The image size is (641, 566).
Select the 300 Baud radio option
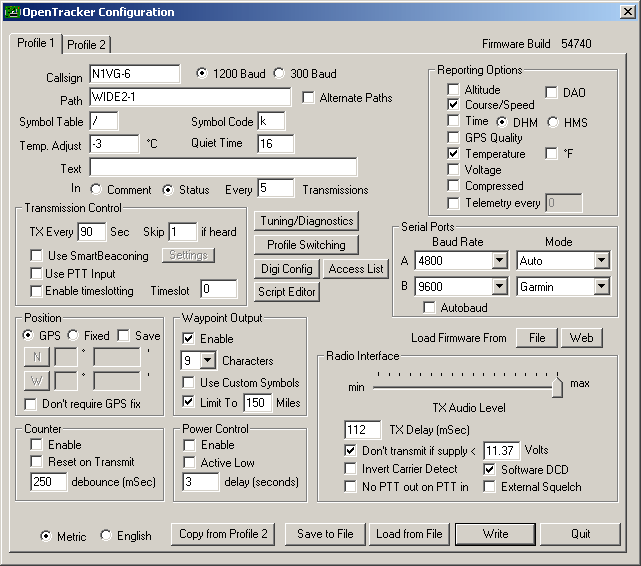279,74
